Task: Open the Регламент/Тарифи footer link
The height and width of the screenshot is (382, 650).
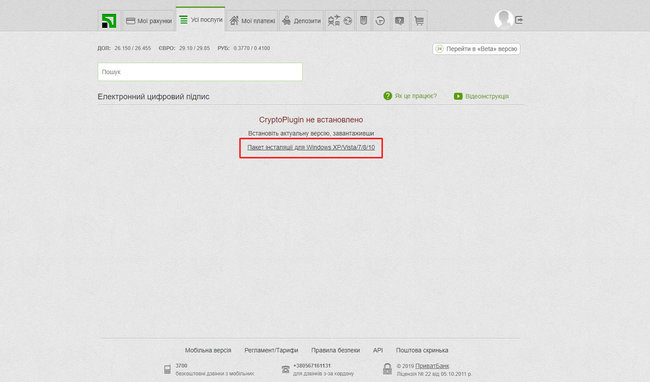Action: (x=271, y=350)
